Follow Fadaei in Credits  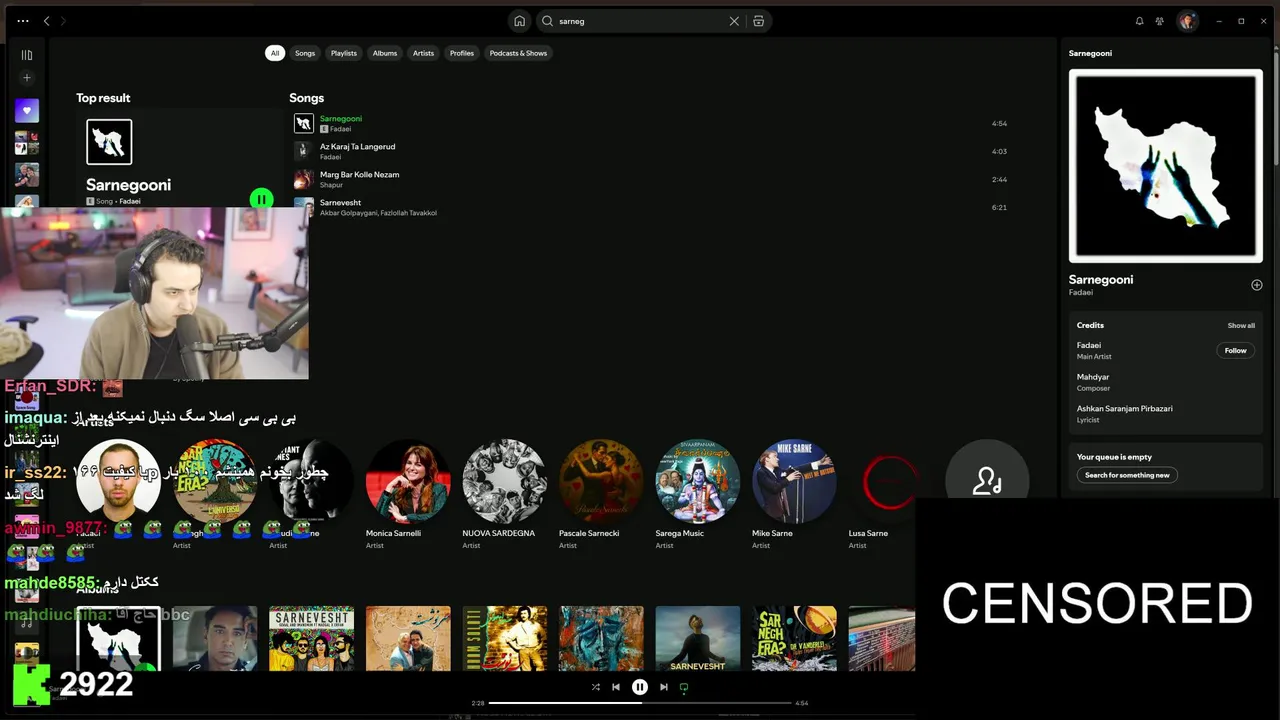tap(1236, 351)
